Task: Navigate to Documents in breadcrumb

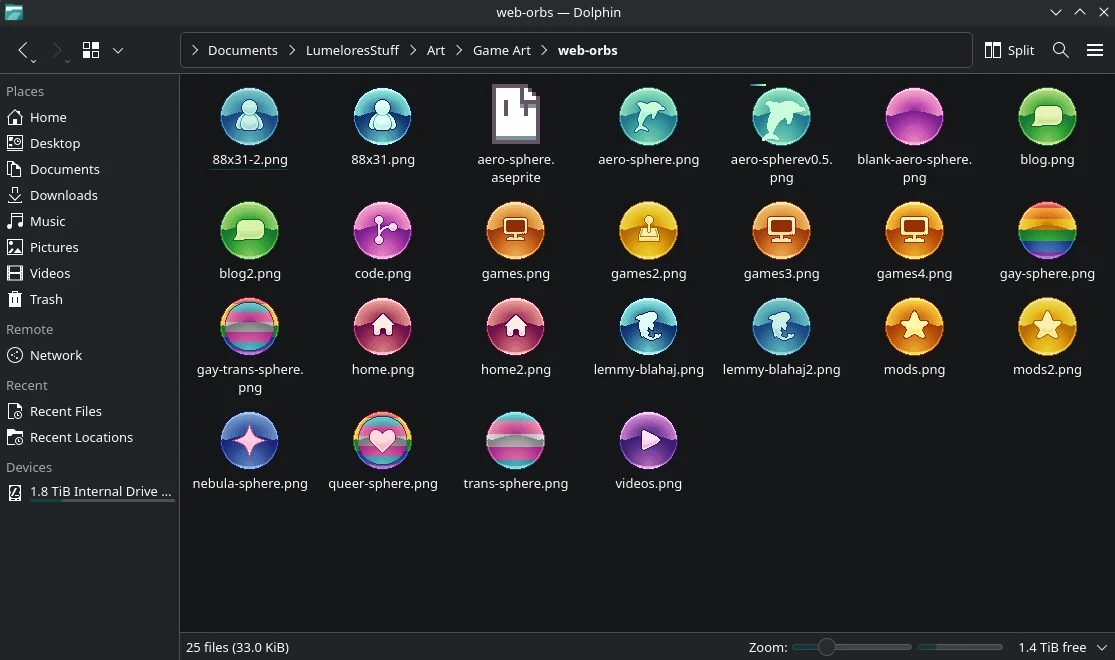Action: coord(242,50)
